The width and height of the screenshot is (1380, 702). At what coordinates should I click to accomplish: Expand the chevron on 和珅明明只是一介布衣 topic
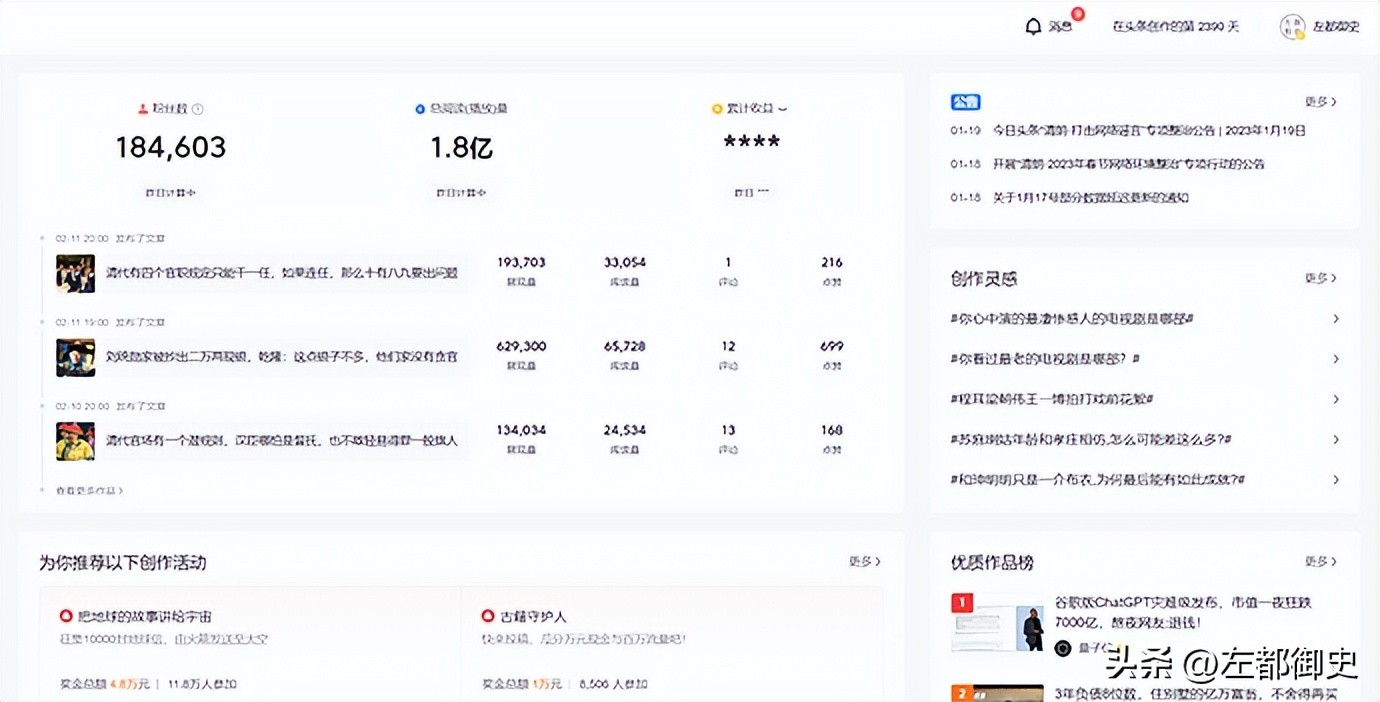[x=1337, y=480]
